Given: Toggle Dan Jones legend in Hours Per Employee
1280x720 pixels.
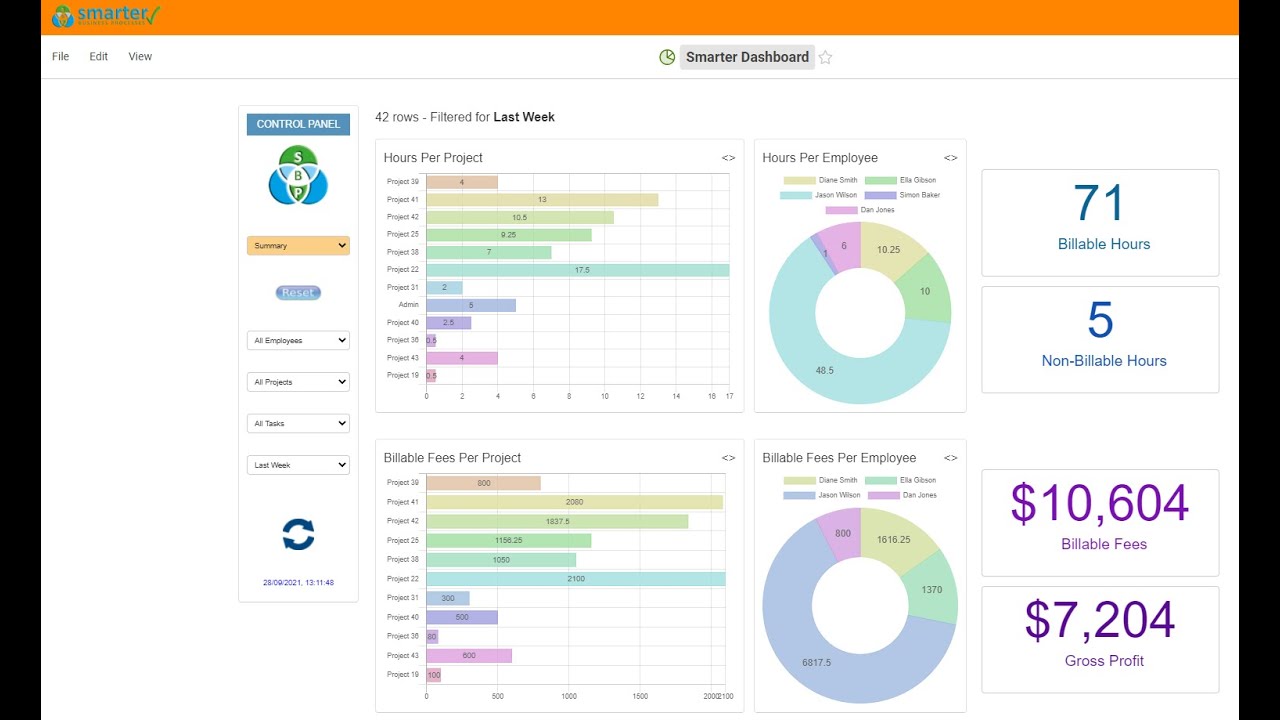Looking at the screenshot, I should pyautogui.click(x=860, y=210).
